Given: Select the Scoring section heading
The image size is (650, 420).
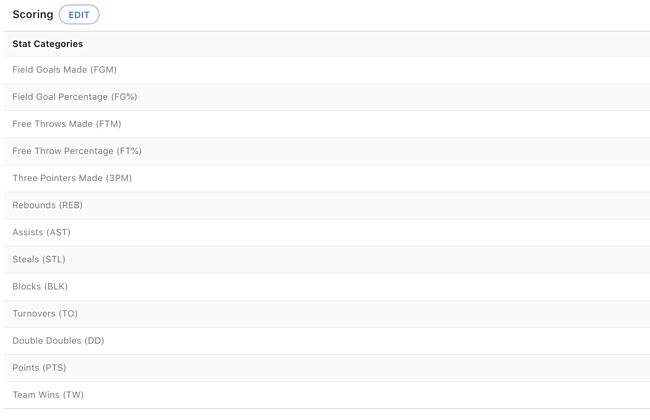Looking at the screenshot, I should [33, 15].
